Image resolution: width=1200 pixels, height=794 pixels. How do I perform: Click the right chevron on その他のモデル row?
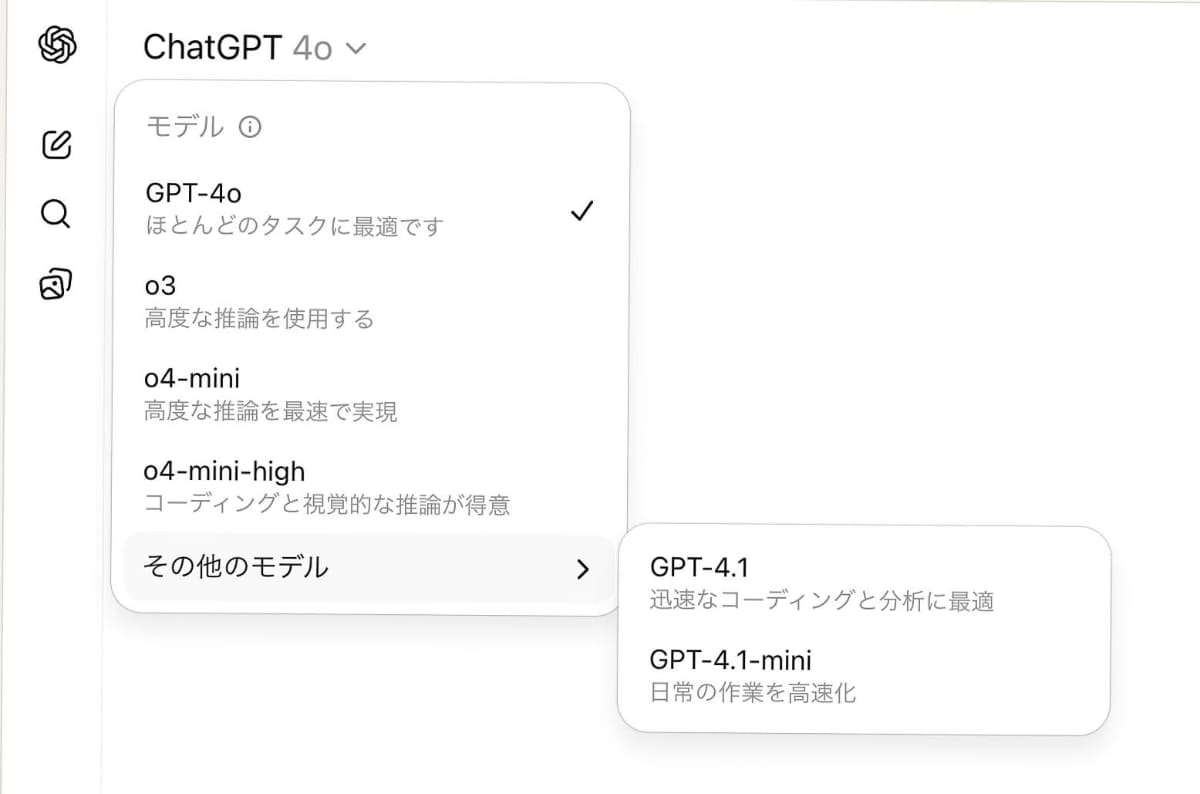[x=583, y=567]
